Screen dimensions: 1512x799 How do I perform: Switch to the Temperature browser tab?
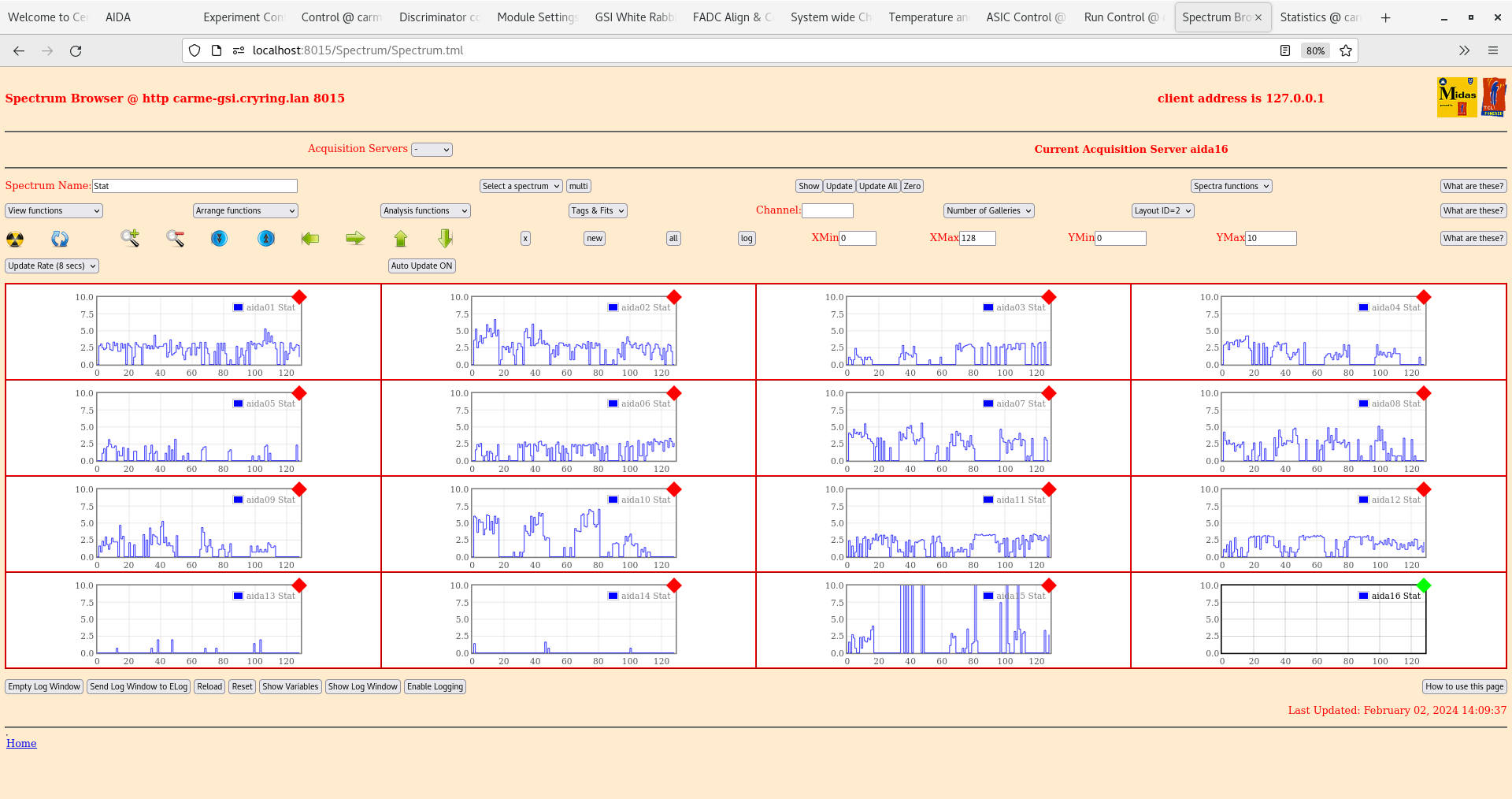pyautogui.click(x=928, y=17)
